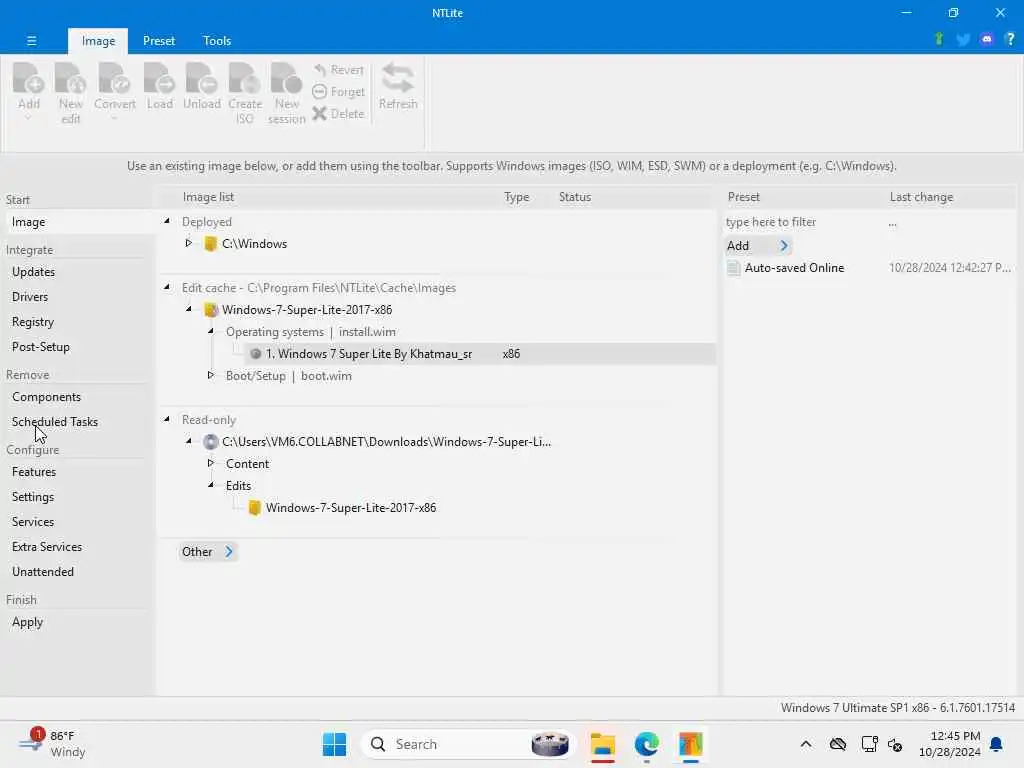Click the Add image toolbar icon
Image resolution: width=1024 pixels, height=768 pixels.
(x=29, y=88)
